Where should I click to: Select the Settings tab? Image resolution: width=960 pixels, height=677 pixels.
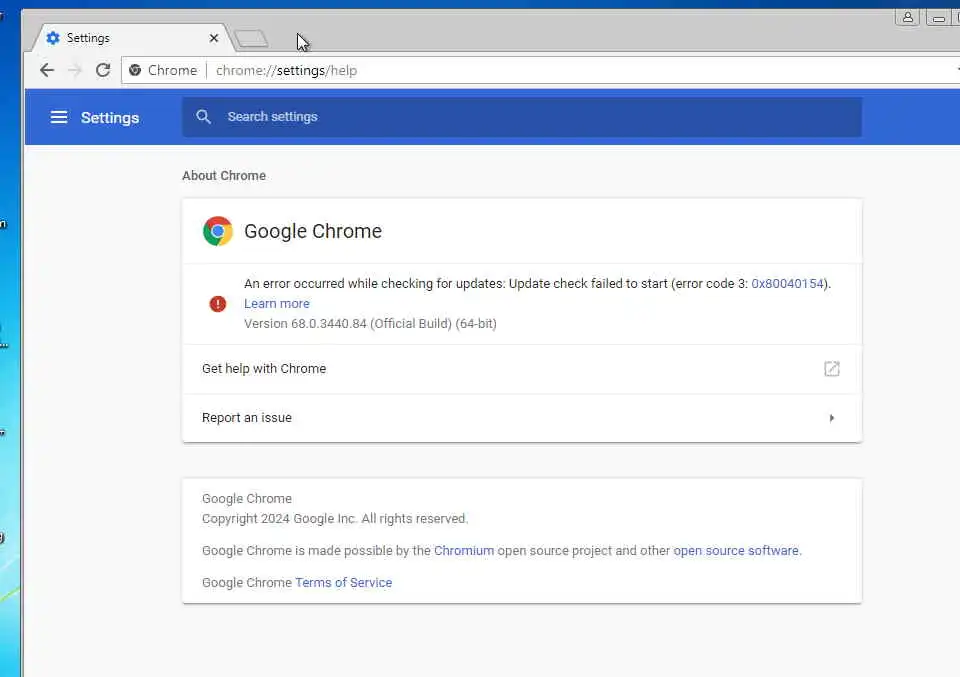click(x=133, y=38)
